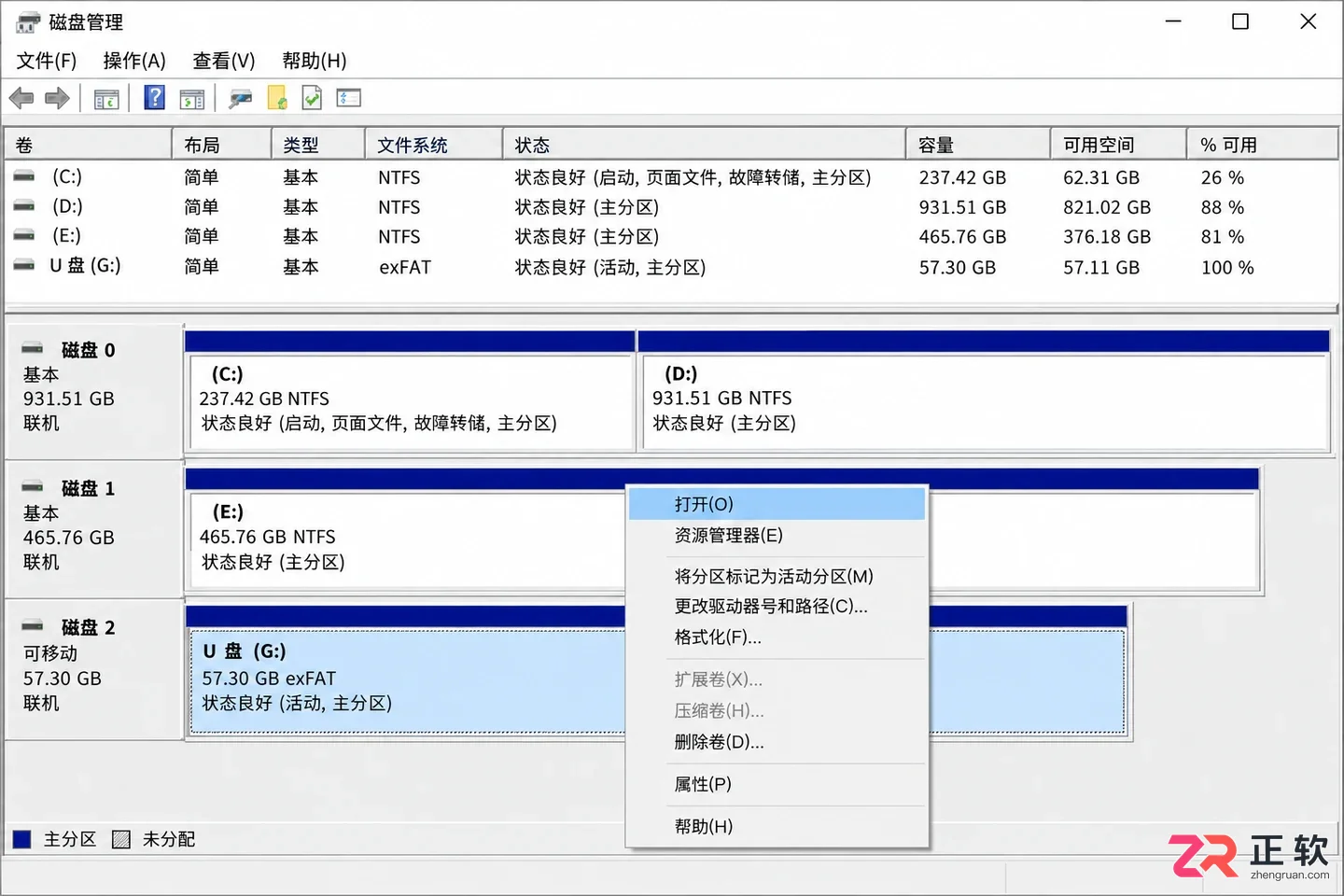1344x896 pixels.
Task: Open the 操作(A) menu
Action: [x=134, y=61]
